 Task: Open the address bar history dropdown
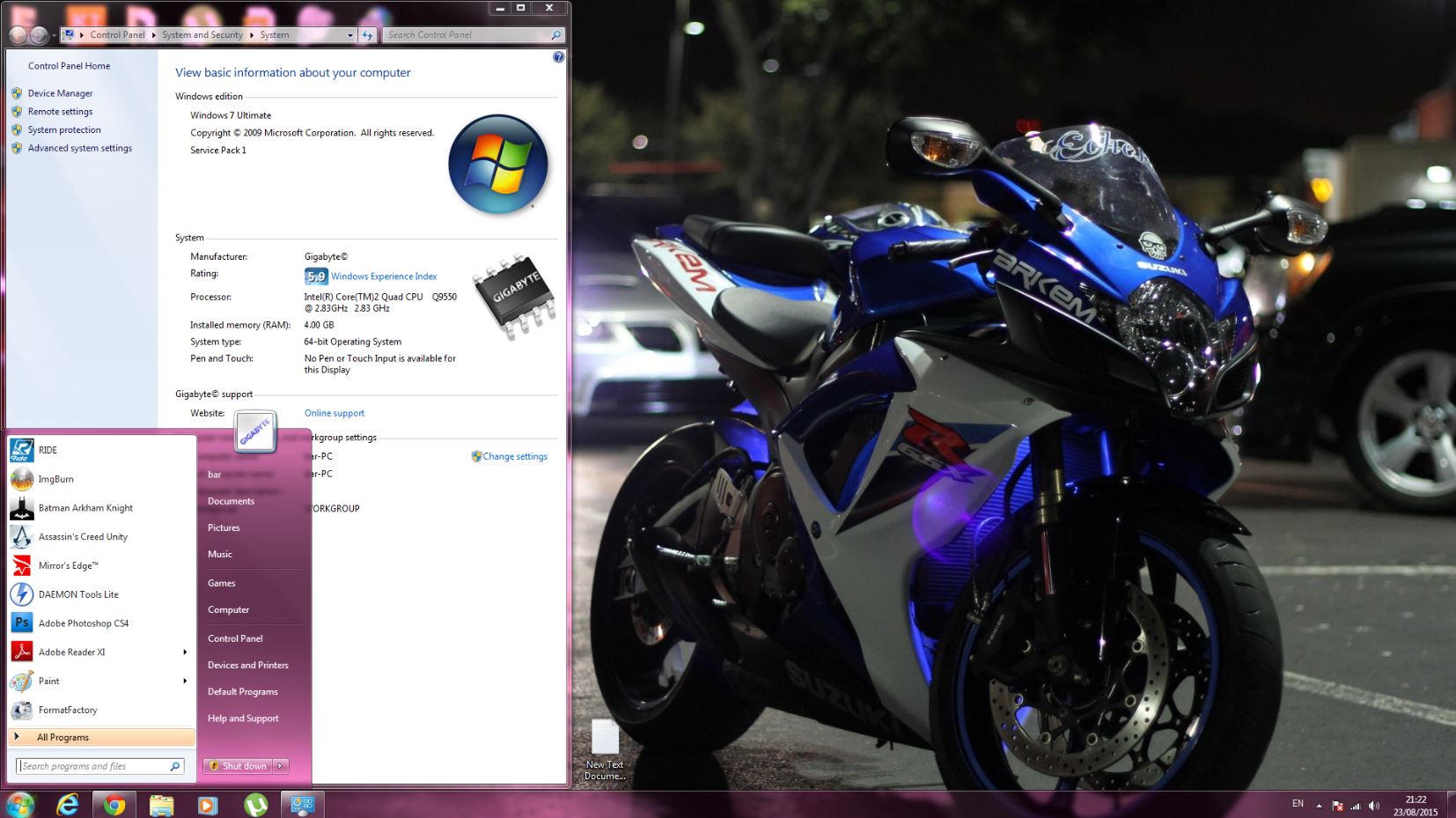click(x=350, y=35)
